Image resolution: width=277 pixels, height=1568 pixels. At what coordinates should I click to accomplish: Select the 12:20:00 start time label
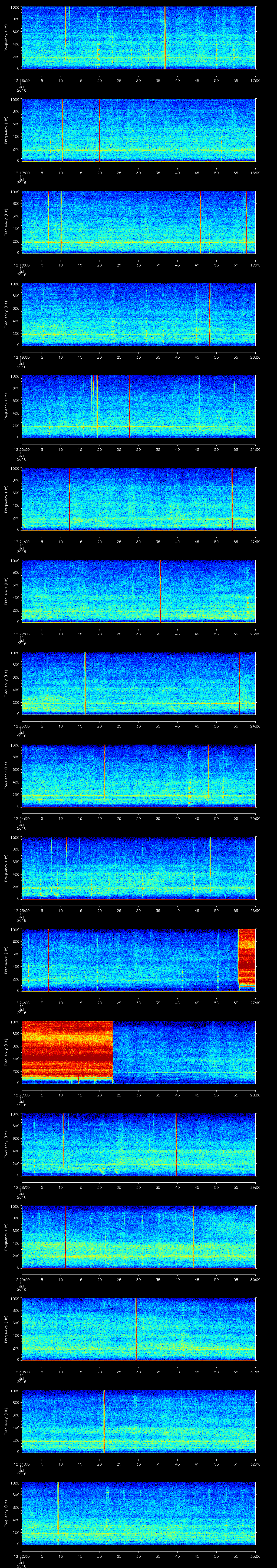tap(21, 449)
